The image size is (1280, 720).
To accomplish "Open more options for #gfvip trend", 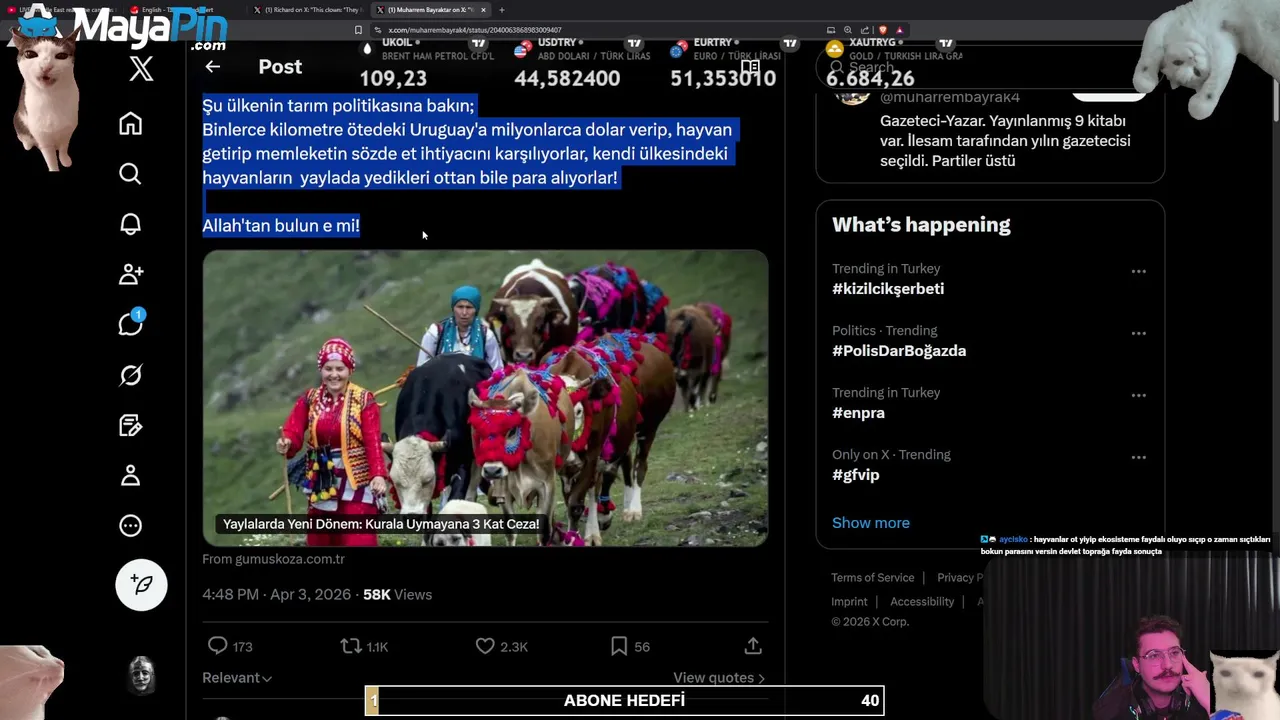I will tap(1138, 457).
